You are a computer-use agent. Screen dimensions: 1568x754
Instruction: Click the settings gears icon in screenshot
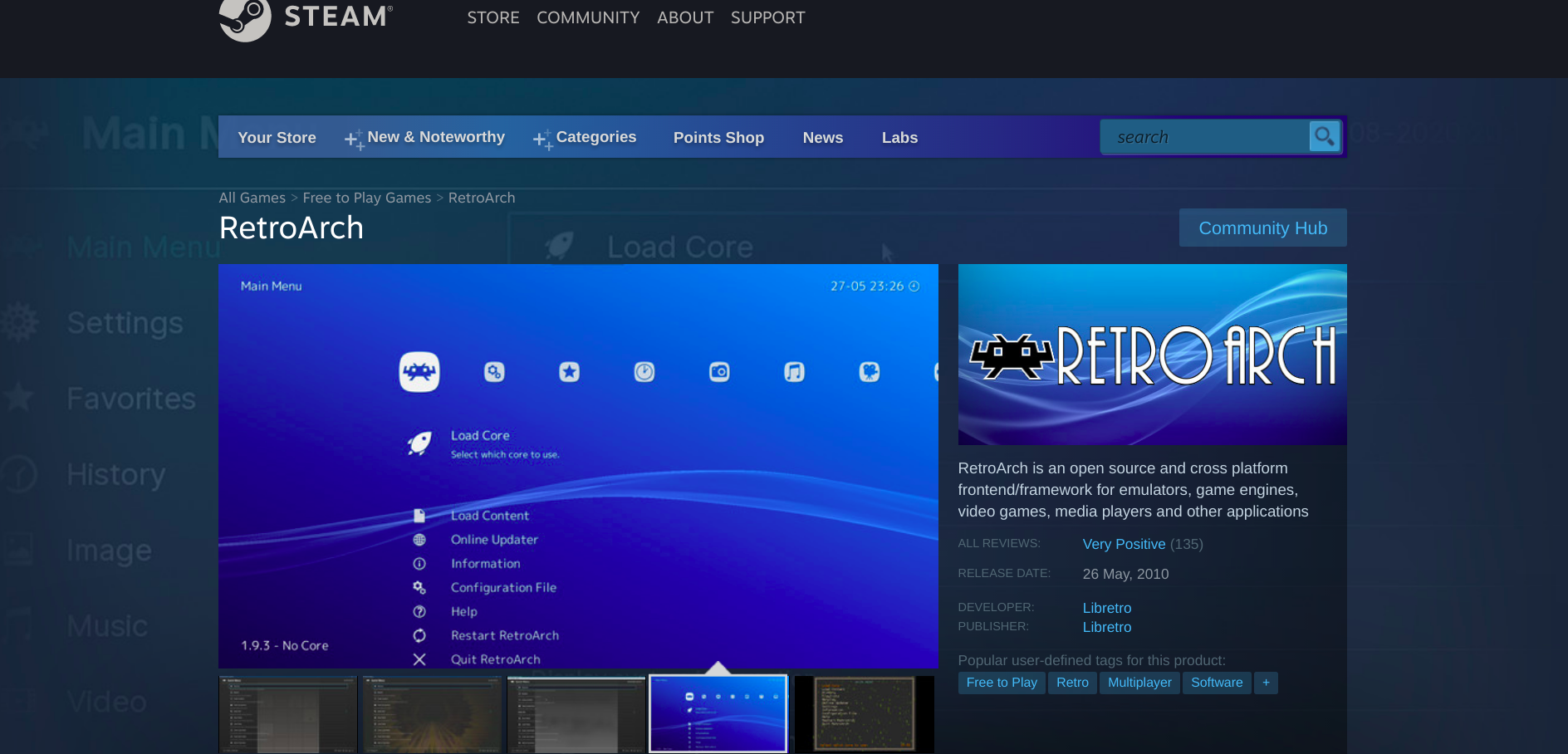pos(494,372)
